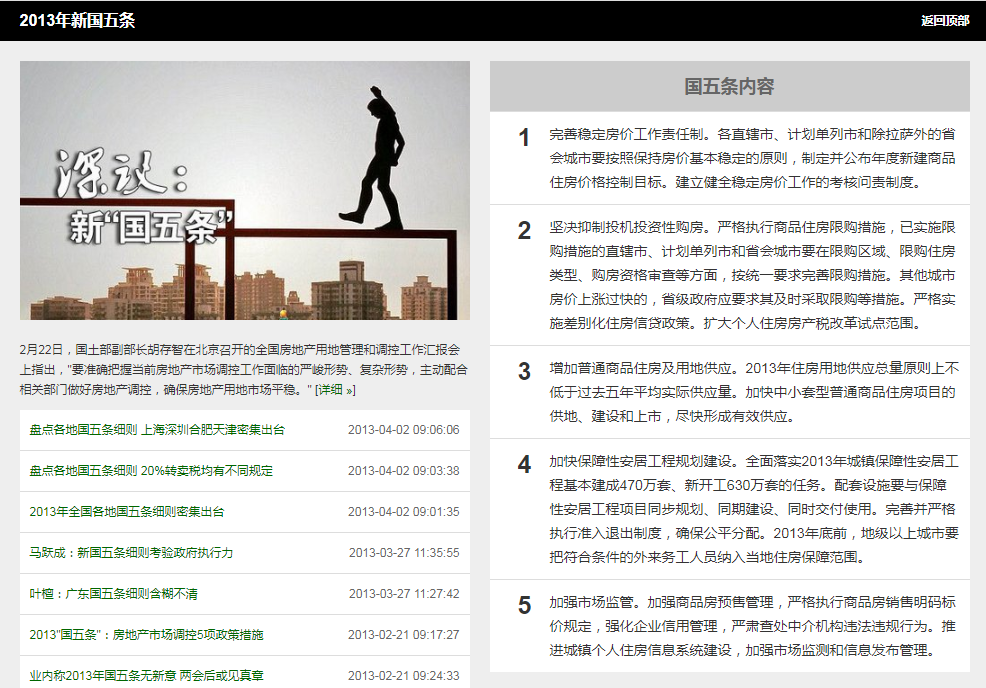This screenshot has height=688, width=986.
Task: Click number 3 badge beside 增加普通商品住房及用地供应
Action: (x=524, y=372)
